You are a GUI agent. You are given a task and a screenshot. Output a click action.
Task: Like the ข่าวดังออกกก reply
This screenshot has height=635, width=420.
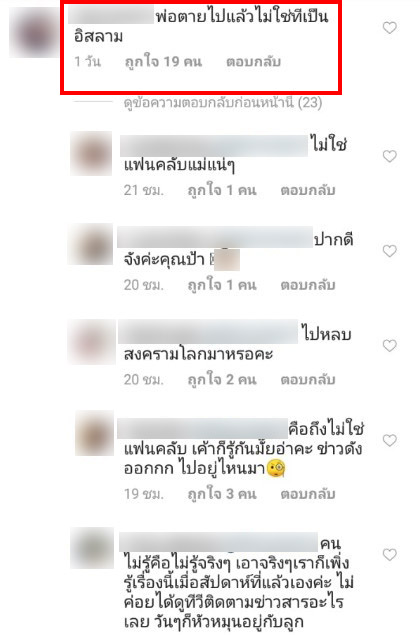(390, 440)
